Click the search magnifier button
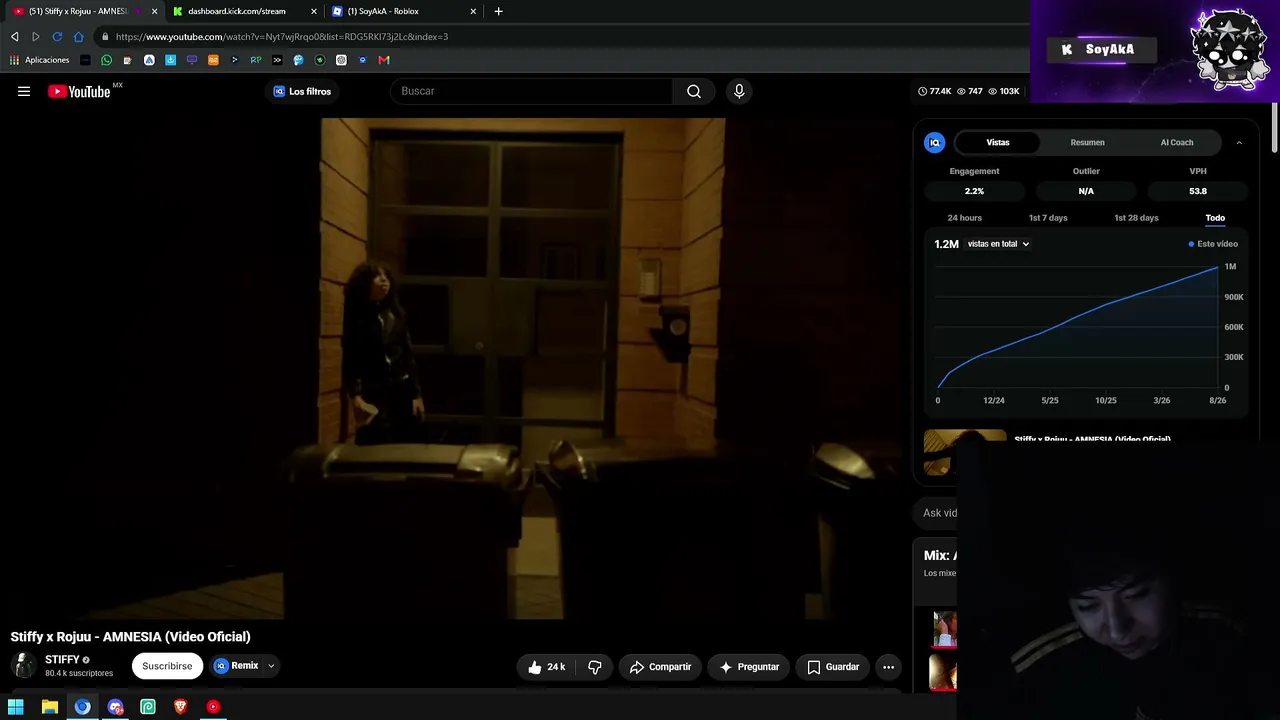 click(x=694, y=91)
